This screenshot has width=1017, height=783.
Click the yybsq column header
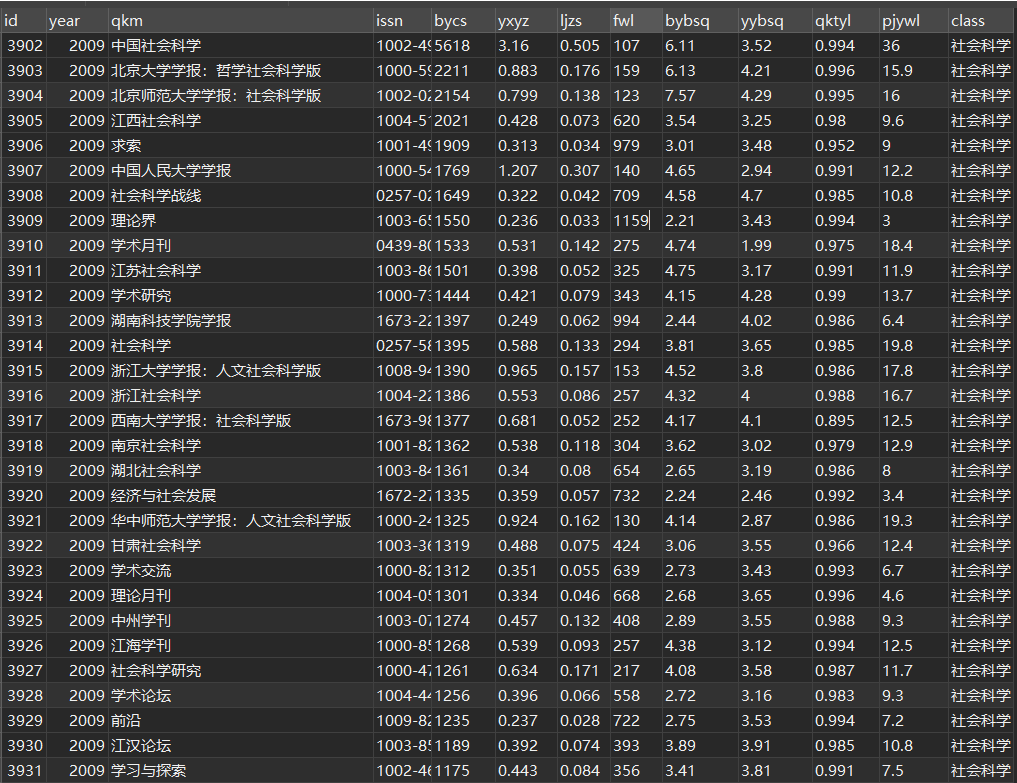click(x=775, y=21)
